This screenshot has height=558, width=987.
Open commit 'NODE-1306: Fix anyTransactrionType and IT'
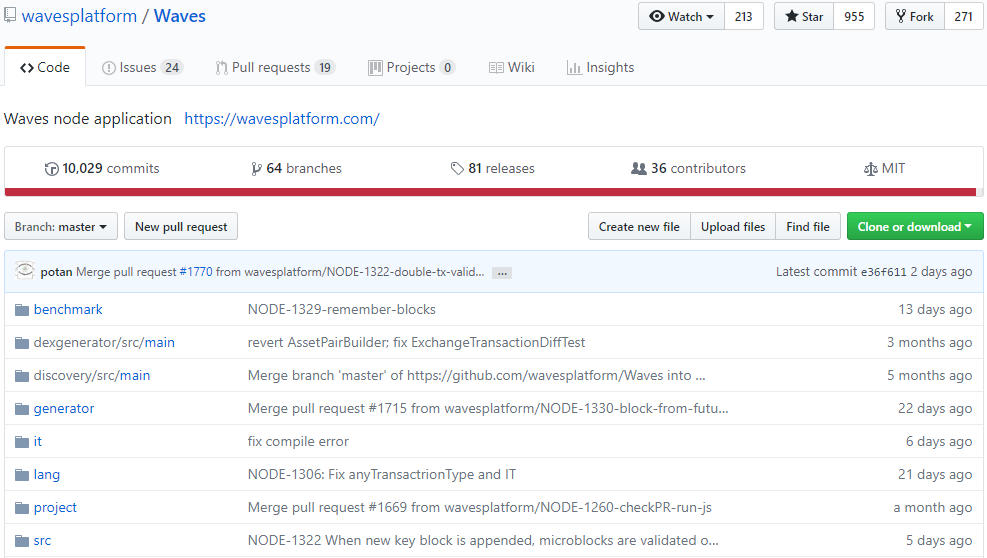tap(382, 474)
